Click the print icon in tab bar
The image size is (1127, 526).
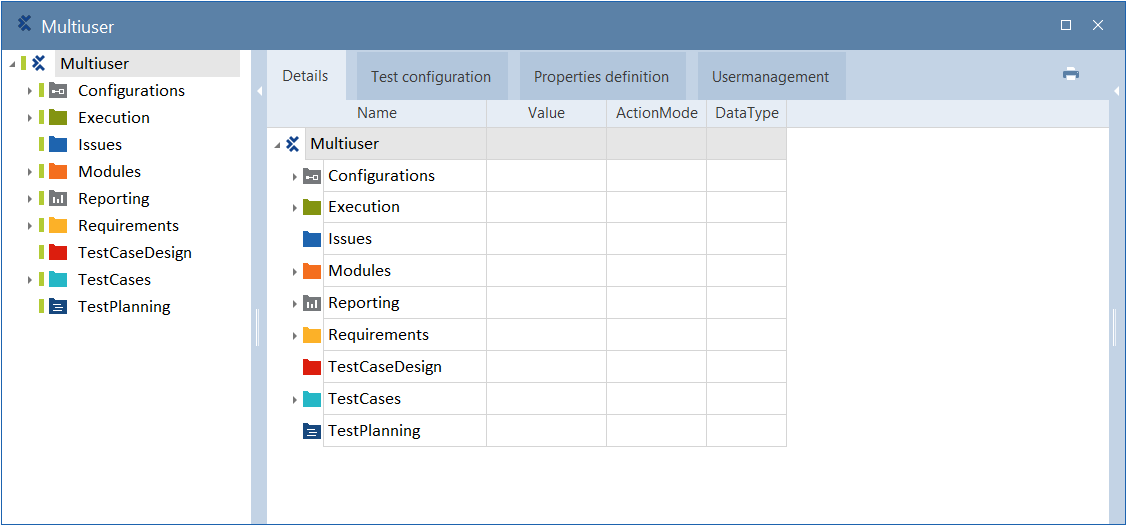pos(1071,74)
